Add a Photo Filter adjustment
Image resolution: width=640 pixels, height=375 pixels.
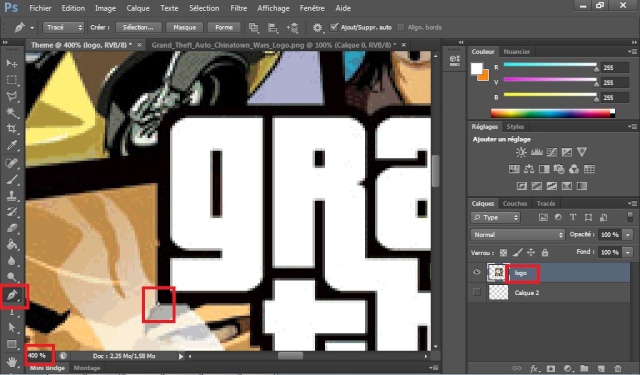tap(559, 169)
